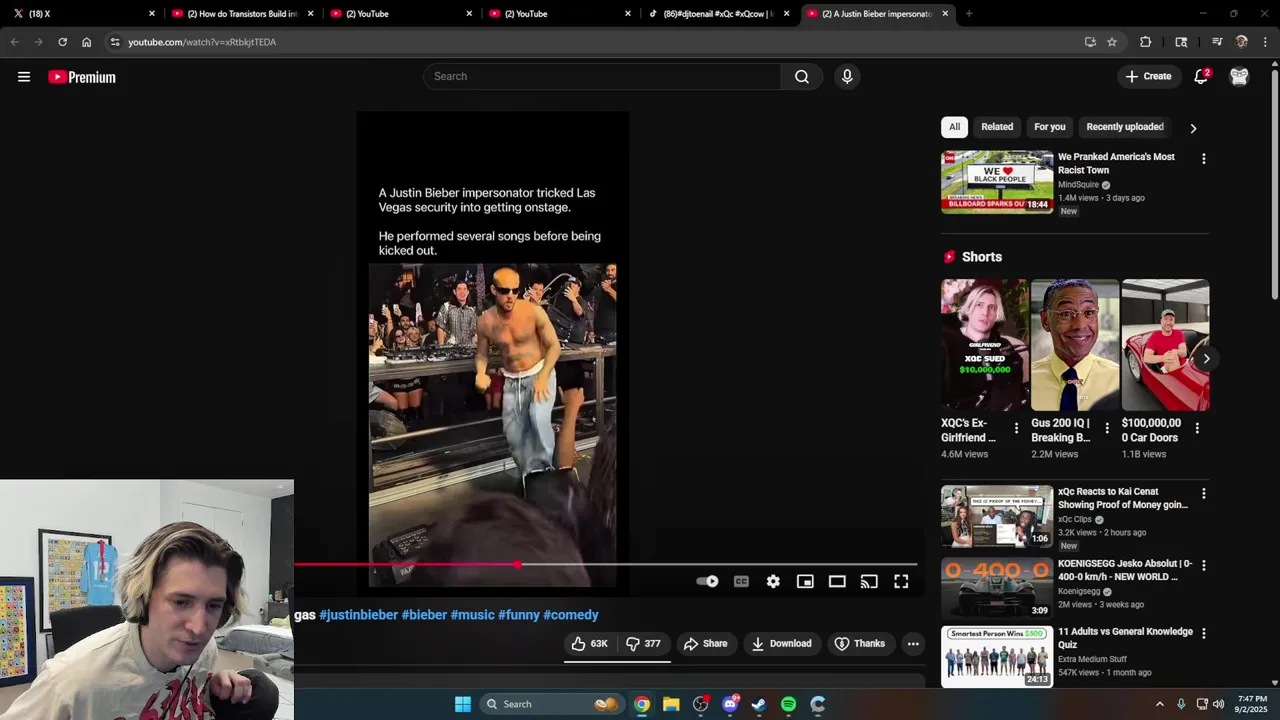1280x720 pixels.
Task: Install app icon in address bar
Action: tap(1090, 42)
